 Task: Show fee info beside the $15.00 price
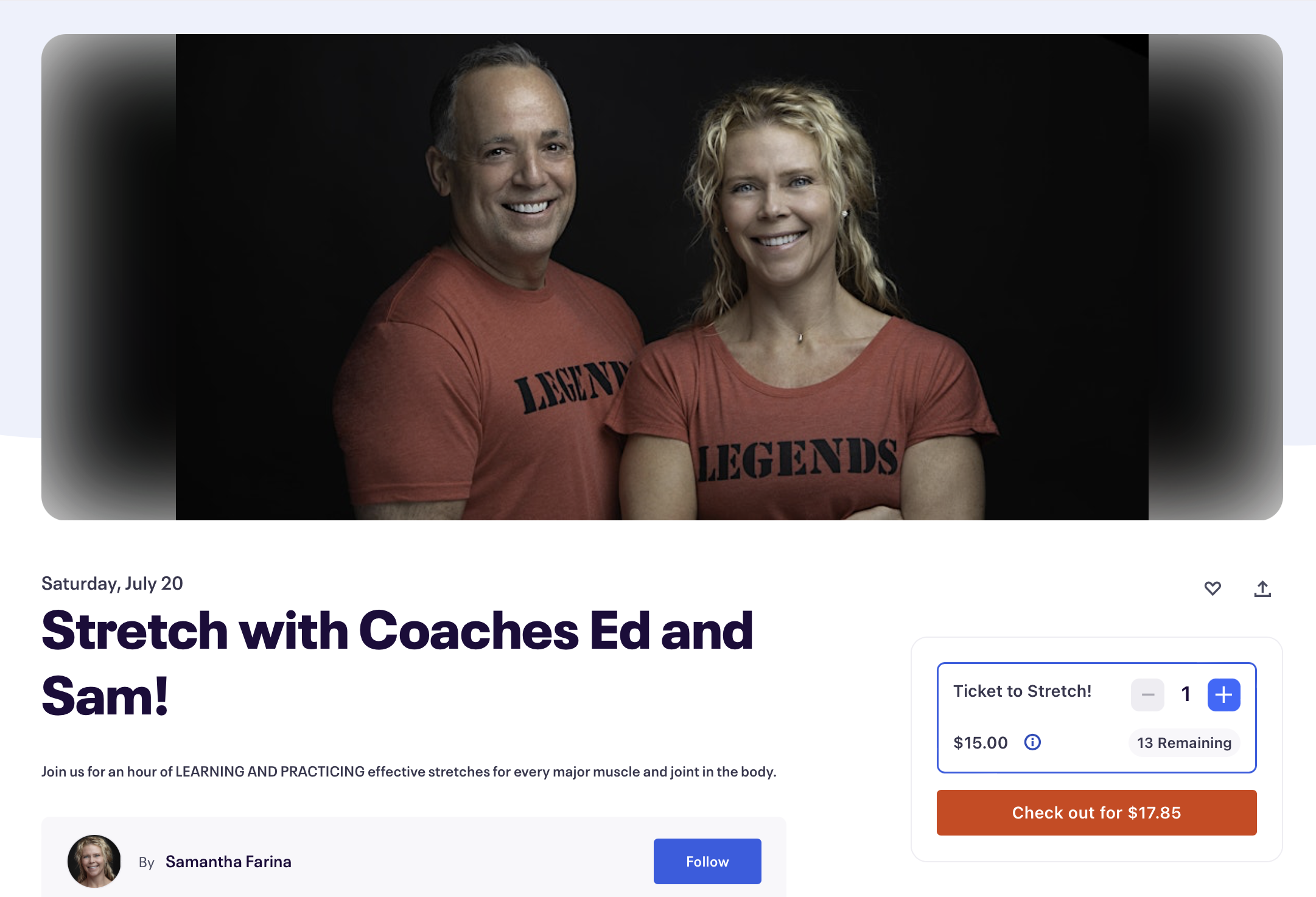pyautogui.click(x=1032, y=742)
